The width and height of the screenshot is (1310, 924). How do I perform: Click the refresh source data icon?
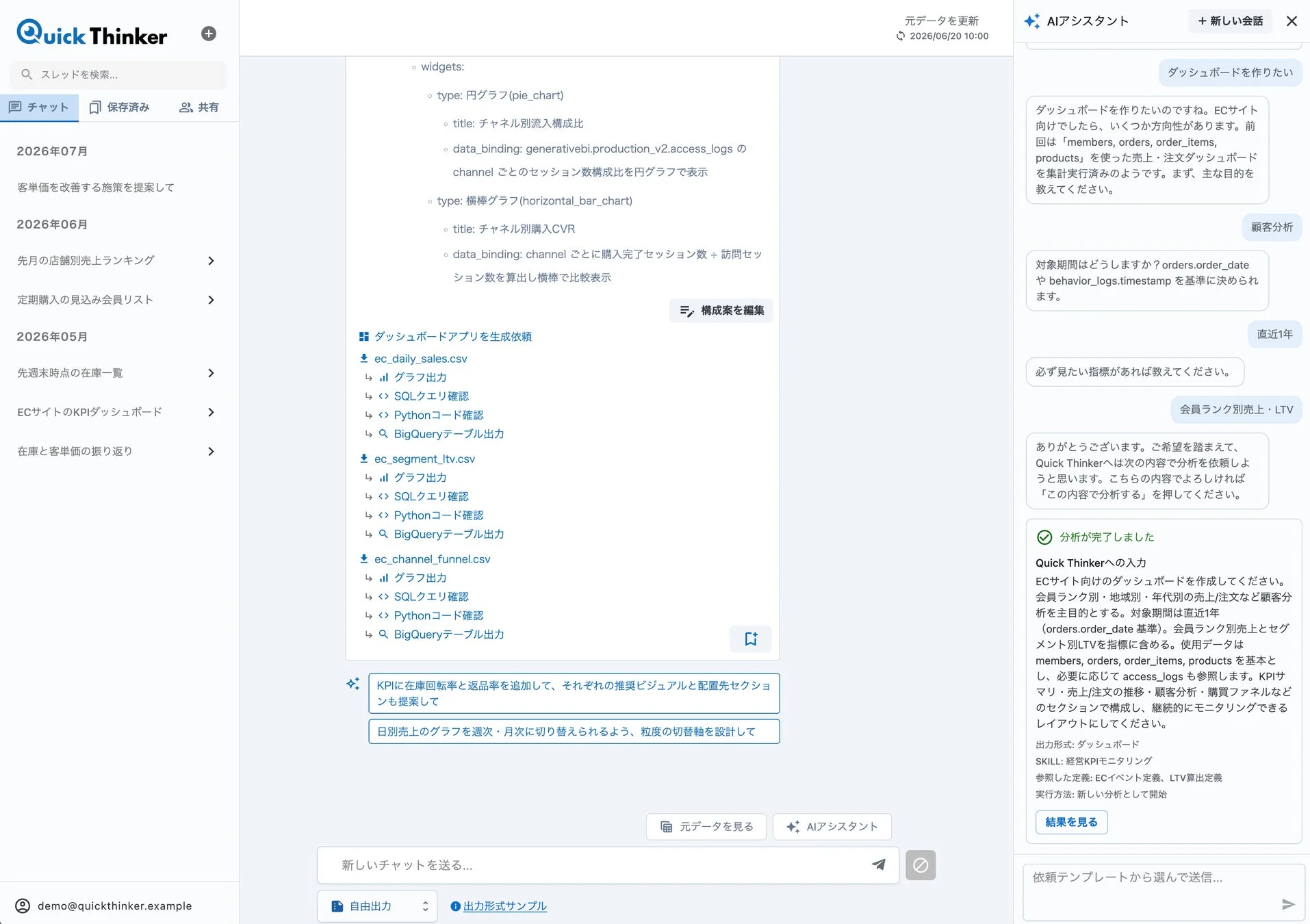(x=901, y=36)
